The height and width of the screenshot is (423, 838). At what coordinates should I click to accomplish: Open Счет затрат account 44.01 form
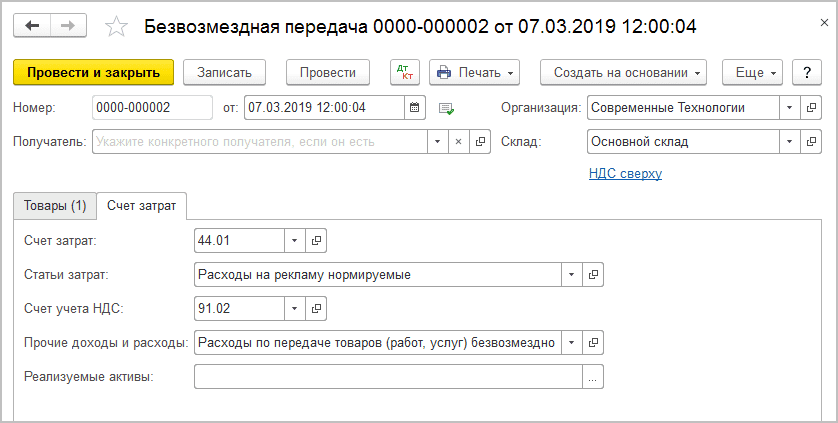tap(317, 241)
